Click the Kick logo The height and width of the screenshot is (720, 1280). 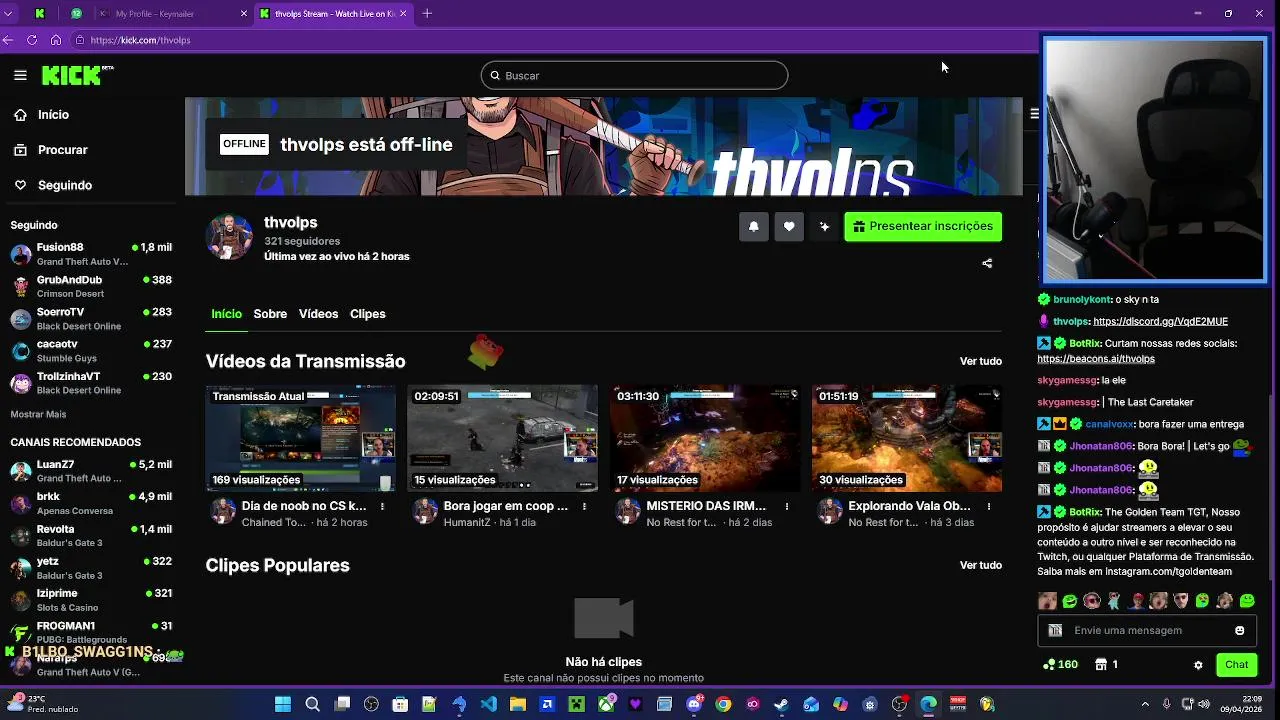77,75
